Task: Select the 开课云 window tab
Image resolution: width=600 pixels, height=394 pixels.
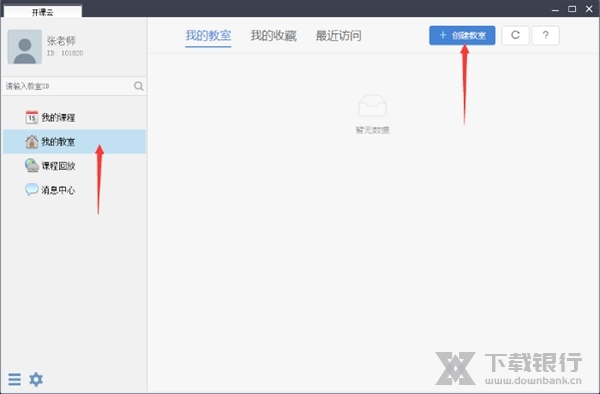Action: click(x=43, y=12)
